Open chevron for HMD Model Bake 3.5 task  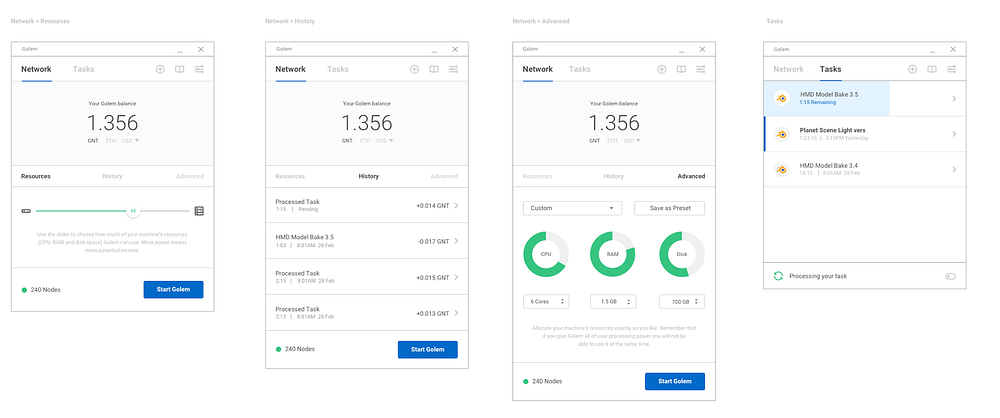click(x=954, y=98)
